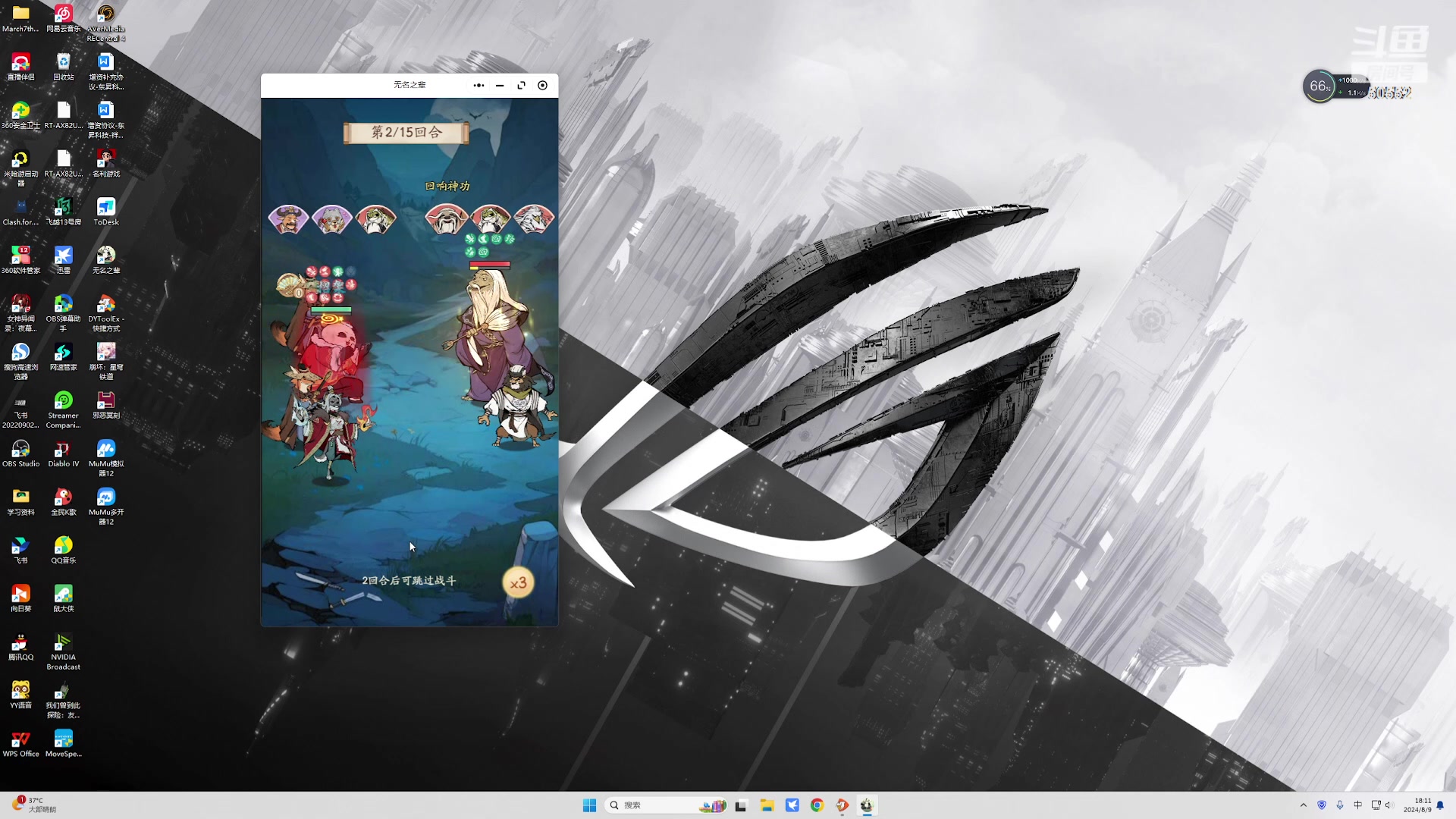Select first left-team hero portrait in purple robe
1456x819 pixels.
288,218
